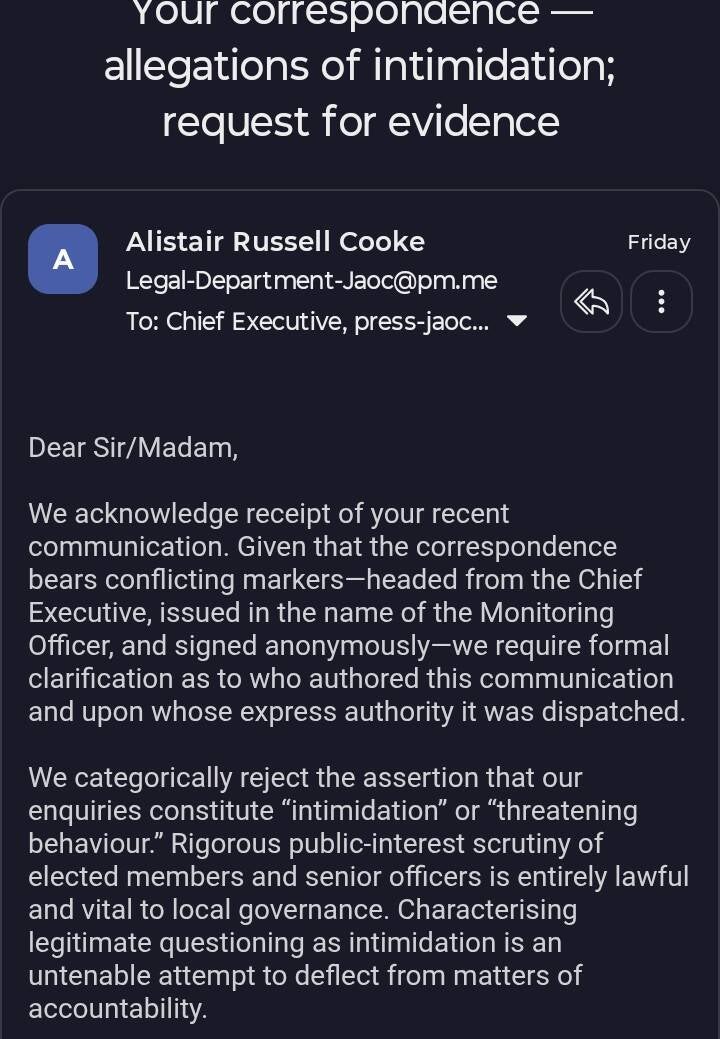The height and width of the screenshot is (1039, 720).
Task: Tap the paragraph starting 'We categorically reject'
Action: coord(358,893)
